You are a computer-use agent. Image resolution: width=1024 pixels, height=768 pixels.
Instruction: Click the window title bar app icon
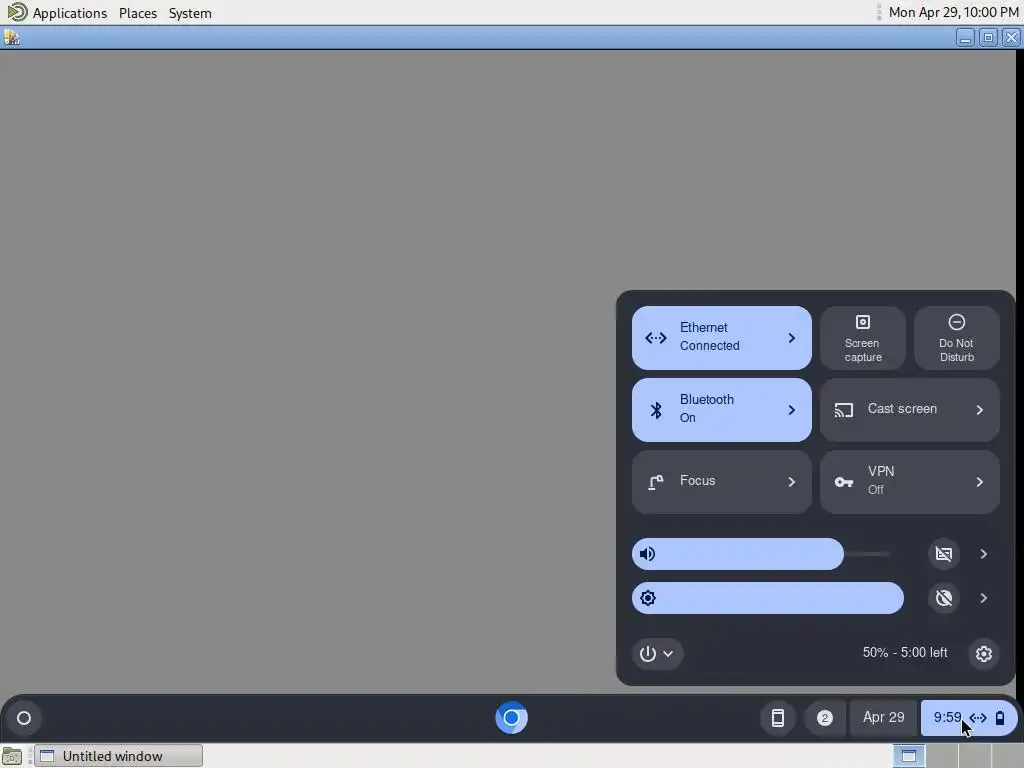click(12, 38)
